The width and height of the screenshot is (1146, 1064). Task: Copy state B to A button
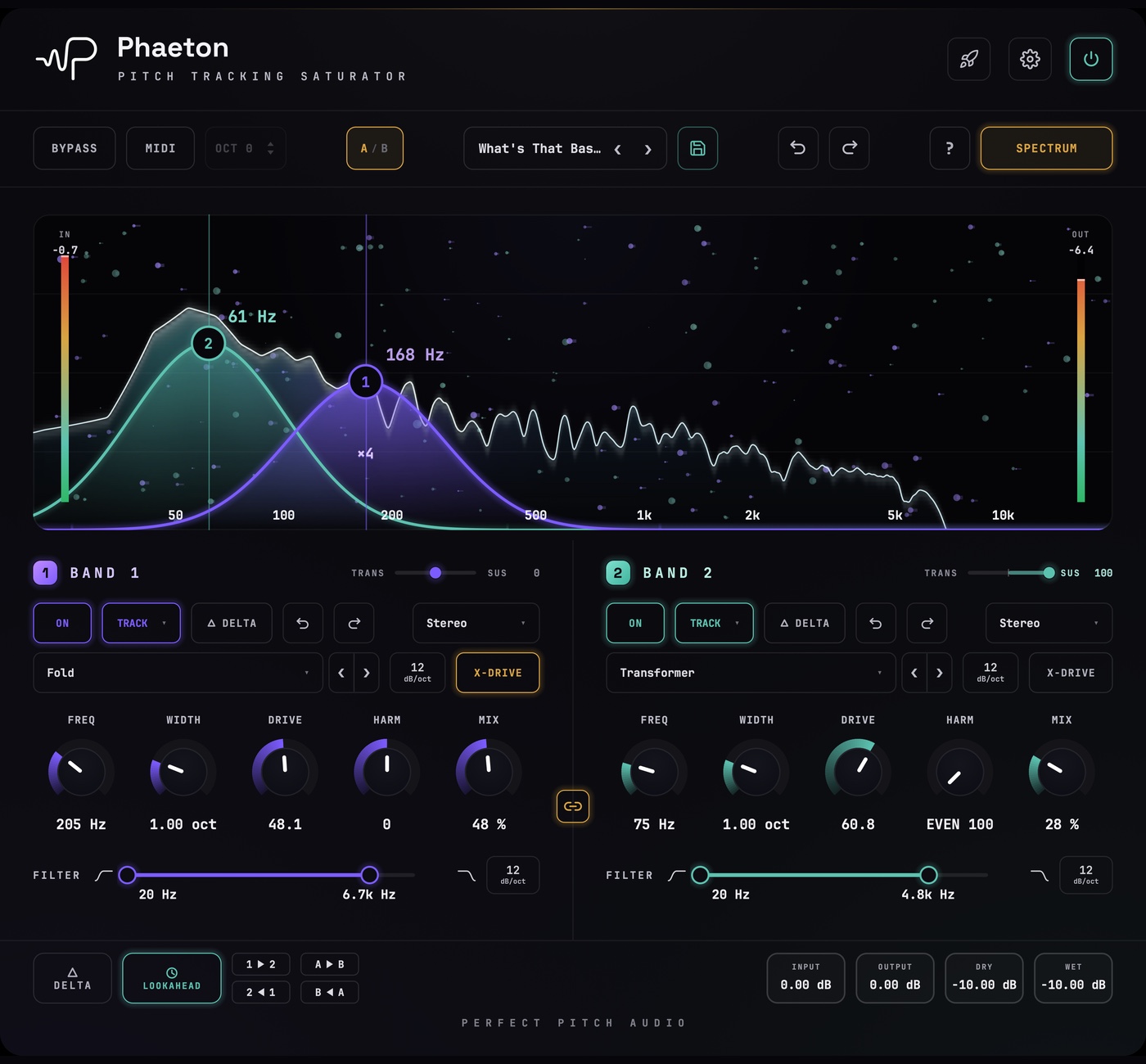click(x=330, y=992)
